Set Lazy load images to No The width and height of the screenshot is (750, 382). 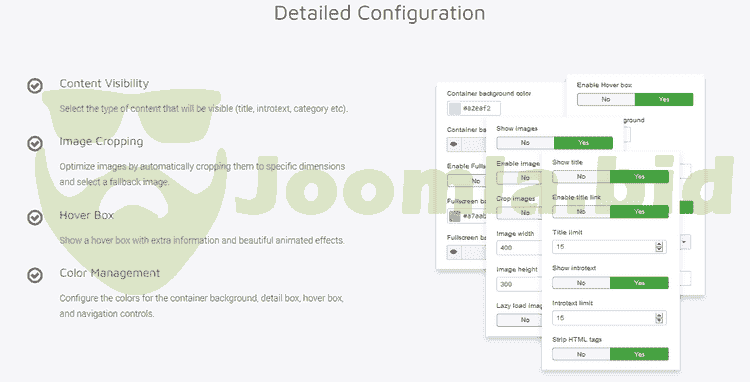click(519, 320)
